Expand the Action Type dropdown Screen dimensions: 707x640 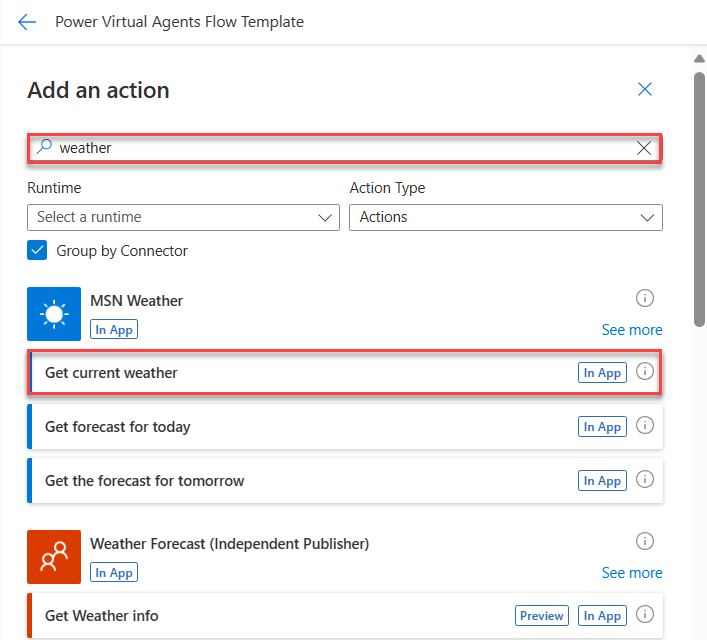pos(506,217)
